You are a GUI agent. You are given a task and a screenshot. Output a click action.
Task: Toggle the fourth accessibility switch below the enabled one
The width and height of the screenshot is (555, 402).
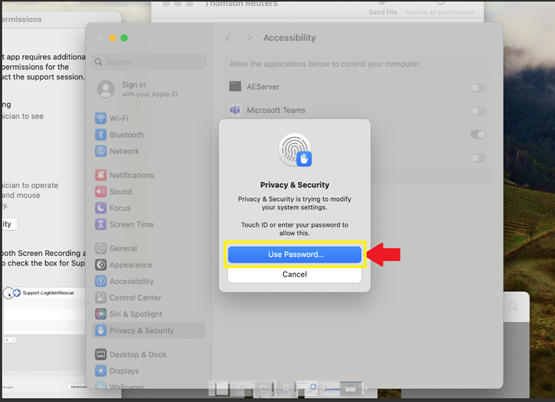pos(478,158)
